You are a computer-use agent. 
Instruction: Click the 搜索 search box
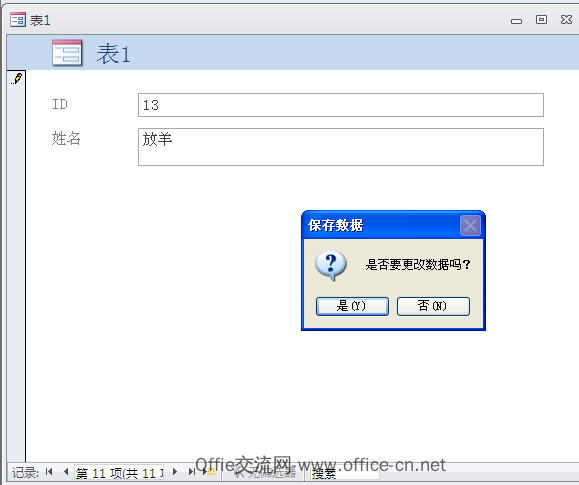click(x=343, y=473)
